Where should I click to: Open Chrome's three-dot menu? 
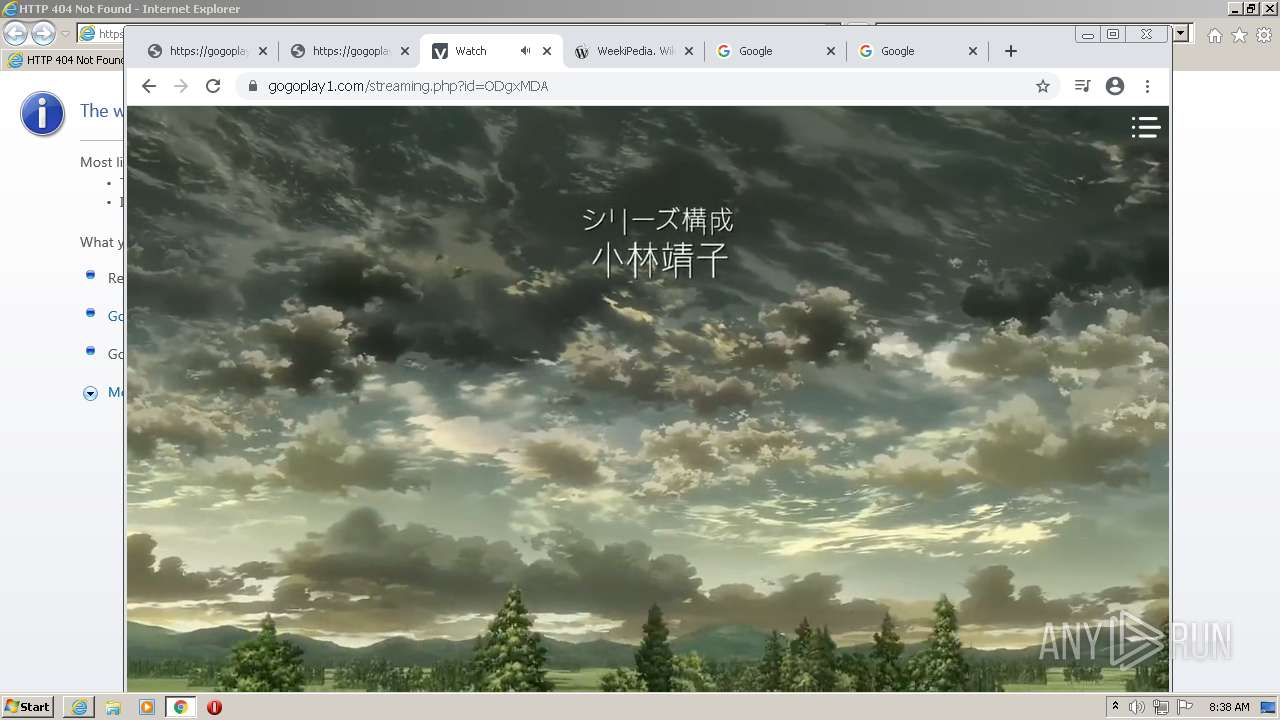click(1148, 86)
